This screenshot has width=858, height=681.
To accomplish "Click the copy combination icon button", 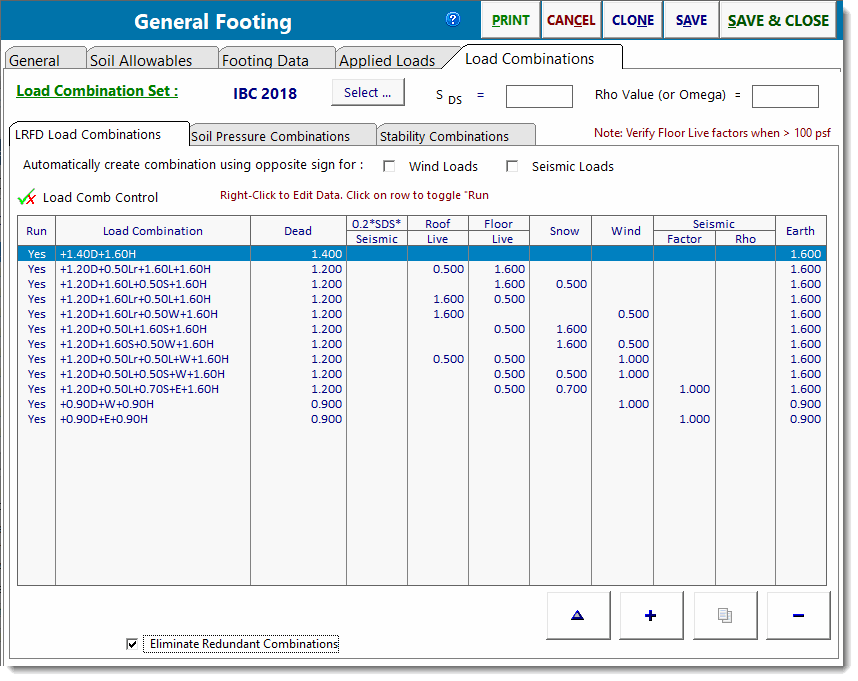I will [x=724, y=615].
